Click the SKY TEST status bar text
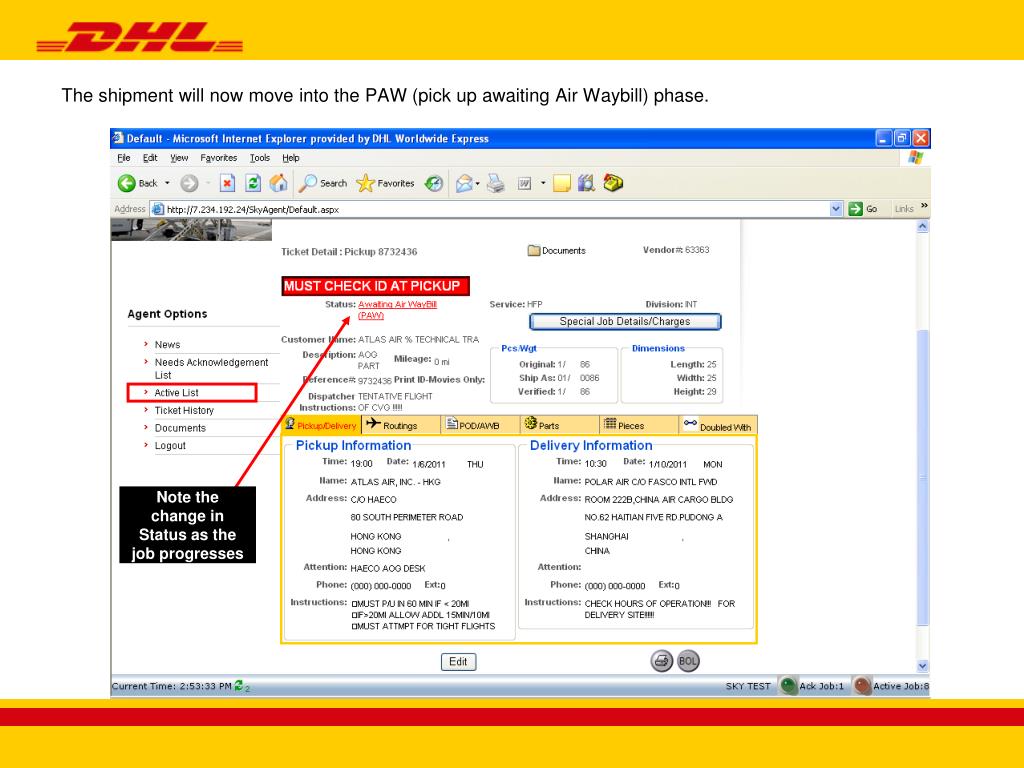 (x=748, y=686)
